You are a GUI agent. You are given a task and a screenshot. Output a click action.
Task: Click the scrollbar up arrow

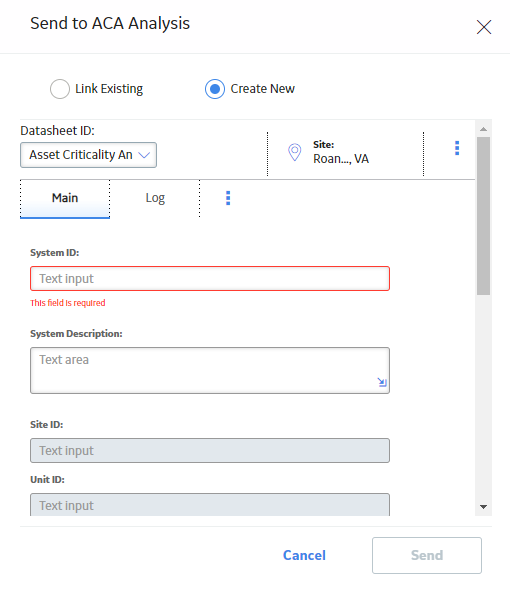coord(484,129)
